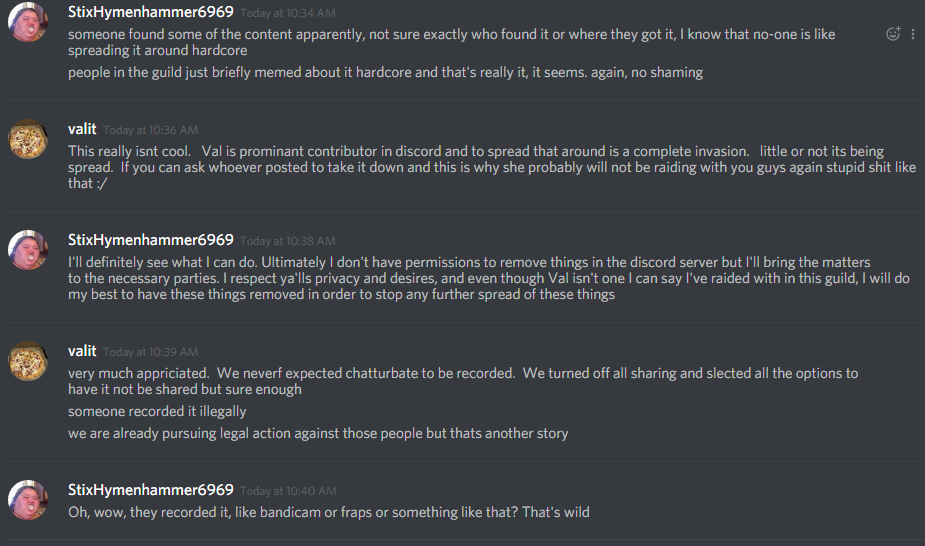Open StixHymenhammer6969's avatar at 10:34 AM
The width and height of the screenshot is (925, 546).
(28, 22)
